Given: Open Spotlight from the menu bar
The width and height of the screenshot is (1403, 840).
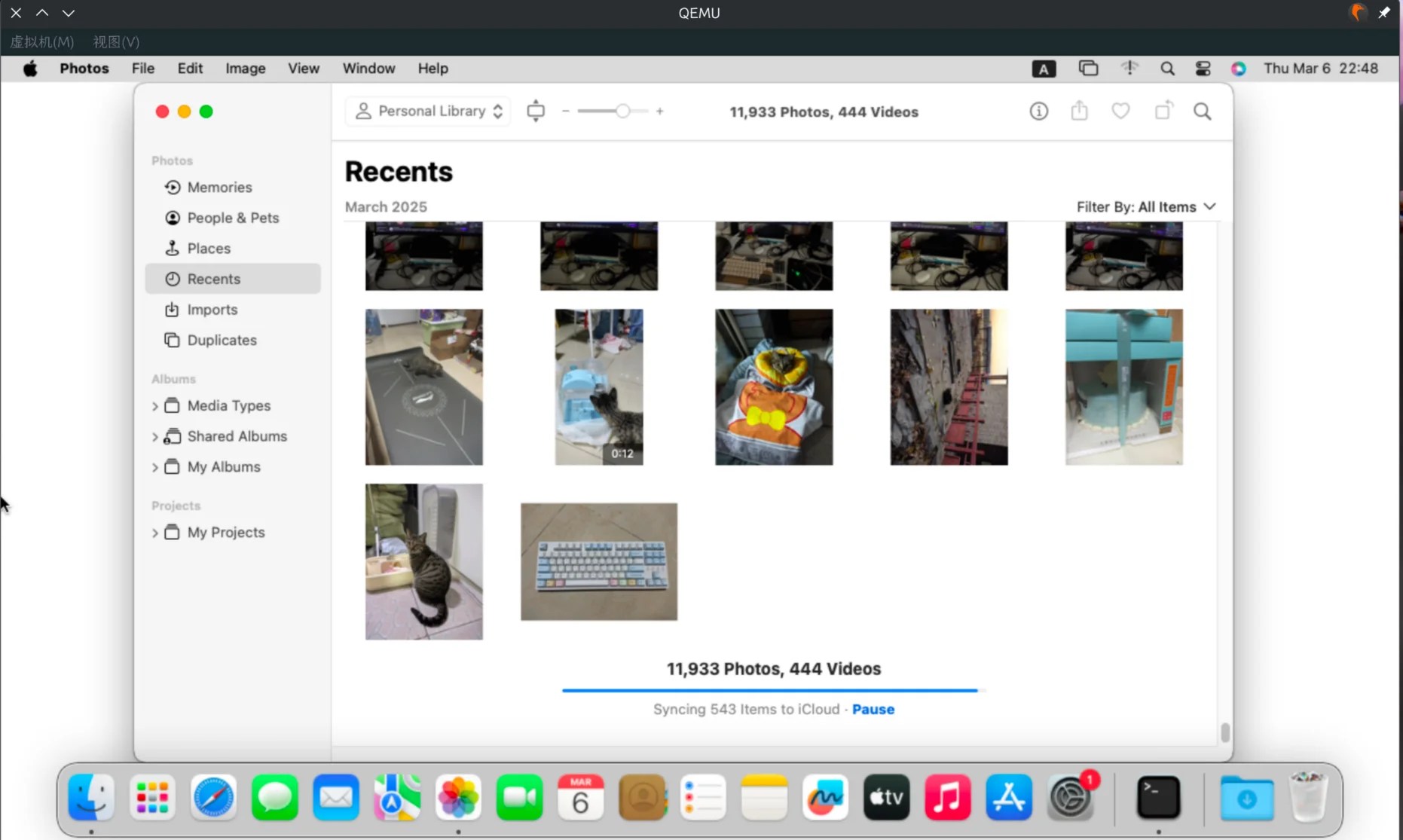Looking at the screenshot, I should tap(1167, 68).
